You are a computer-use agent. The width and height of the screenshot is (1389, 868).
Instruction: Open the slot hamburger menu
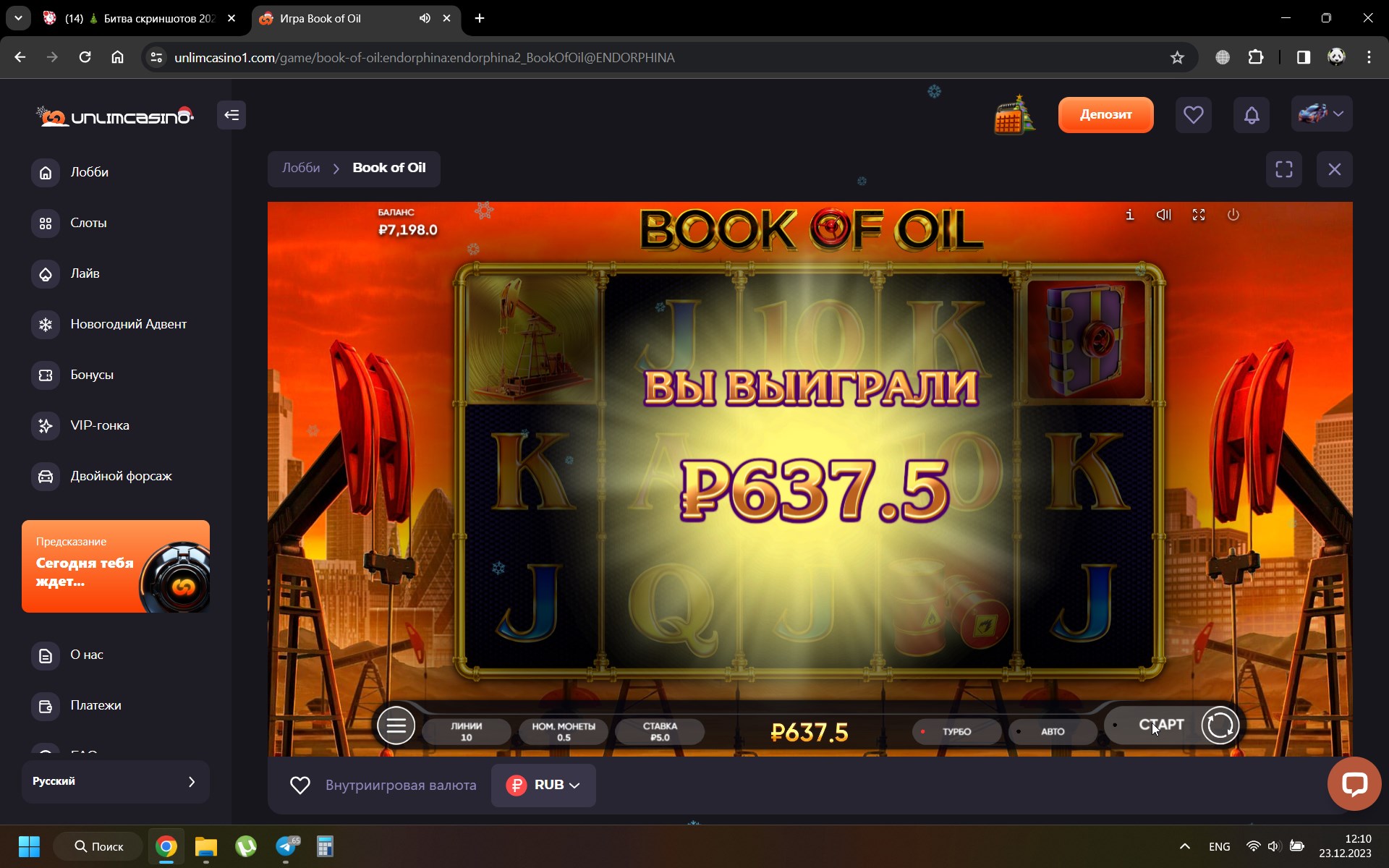coord(396,726)
